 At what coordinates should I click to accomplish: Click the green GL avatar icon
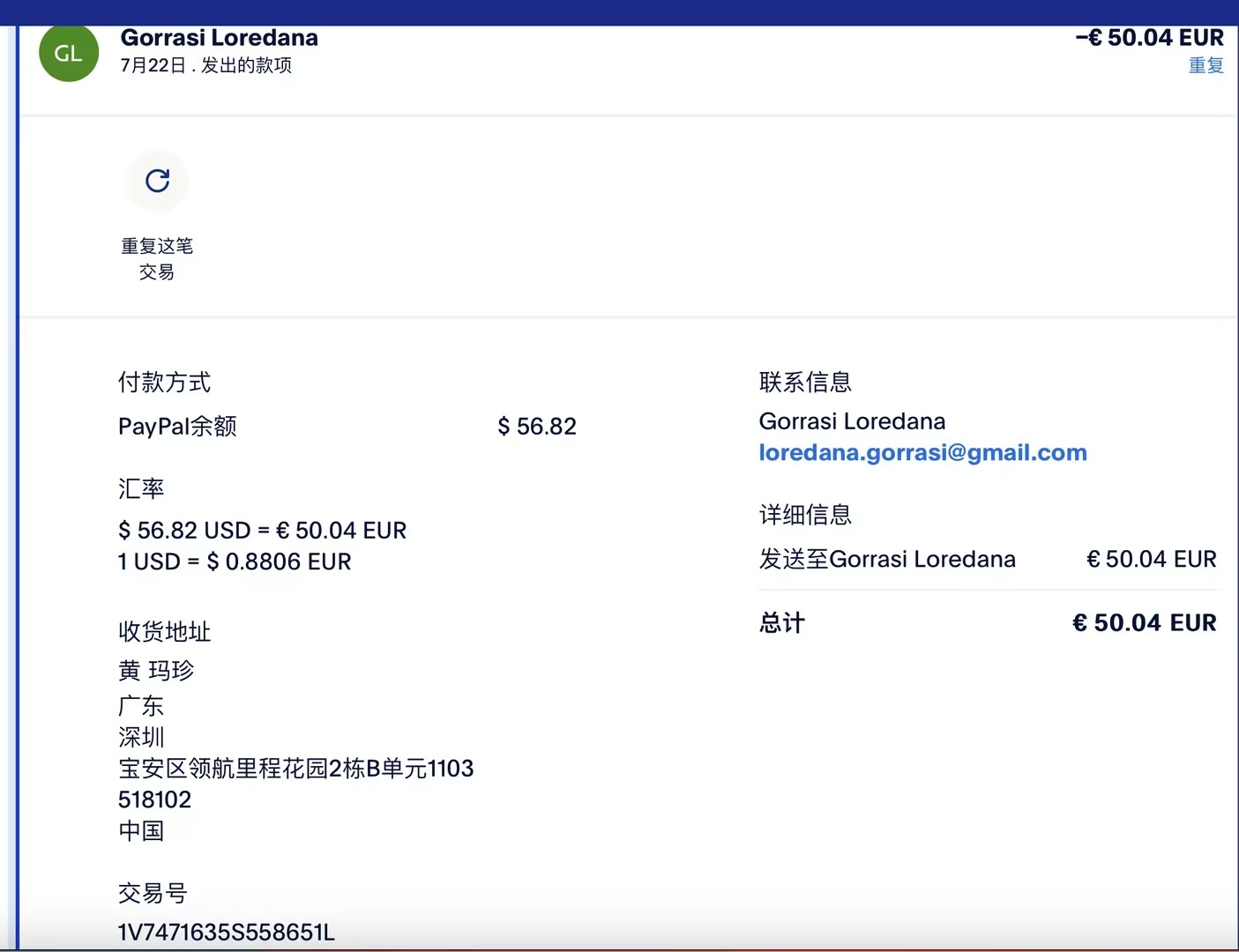point(69,53)
